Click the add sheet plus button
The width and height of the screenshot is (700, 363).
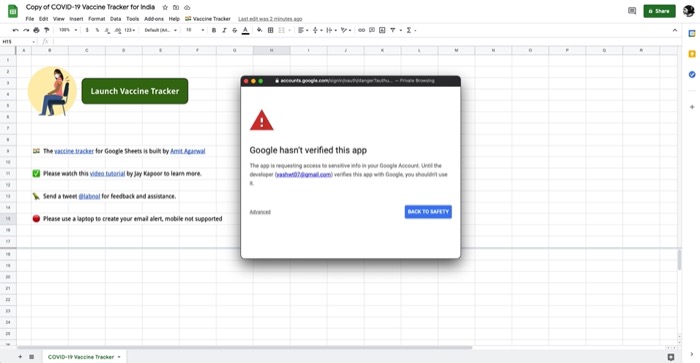coord(20,357)
